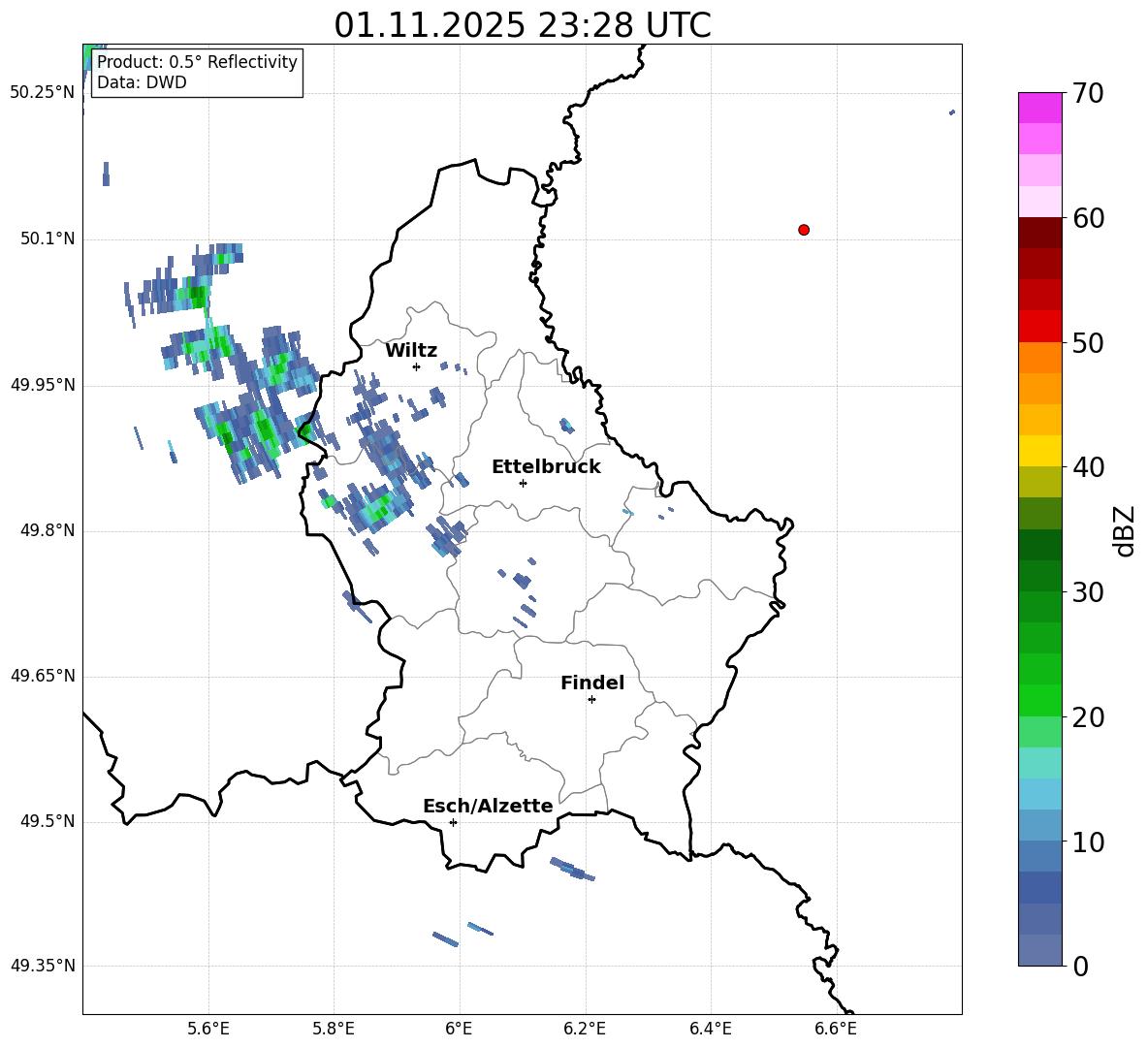Click the cross marker below Findel
Screen dimensions: 1148x1048
coord(591,700)
